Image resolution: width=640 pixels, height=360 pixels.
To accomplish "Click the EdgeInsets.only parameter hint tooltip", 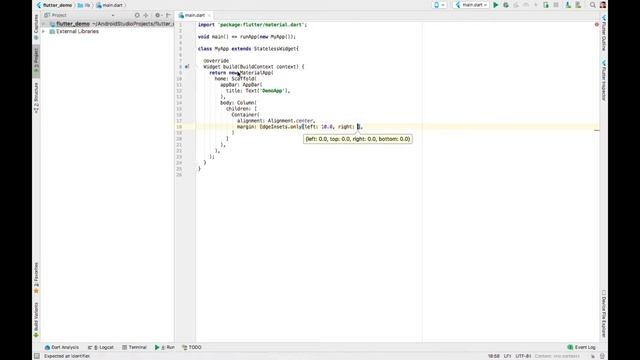I will (358, 139).
